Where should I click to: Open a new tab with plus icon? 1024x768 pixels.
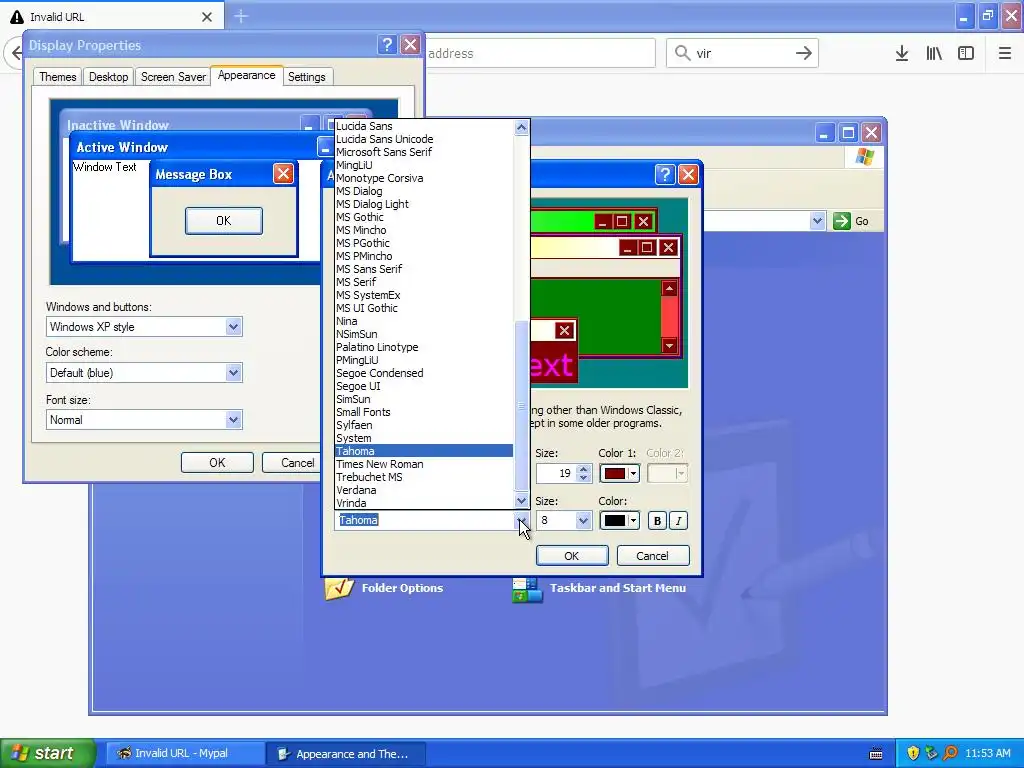(241, 16)
